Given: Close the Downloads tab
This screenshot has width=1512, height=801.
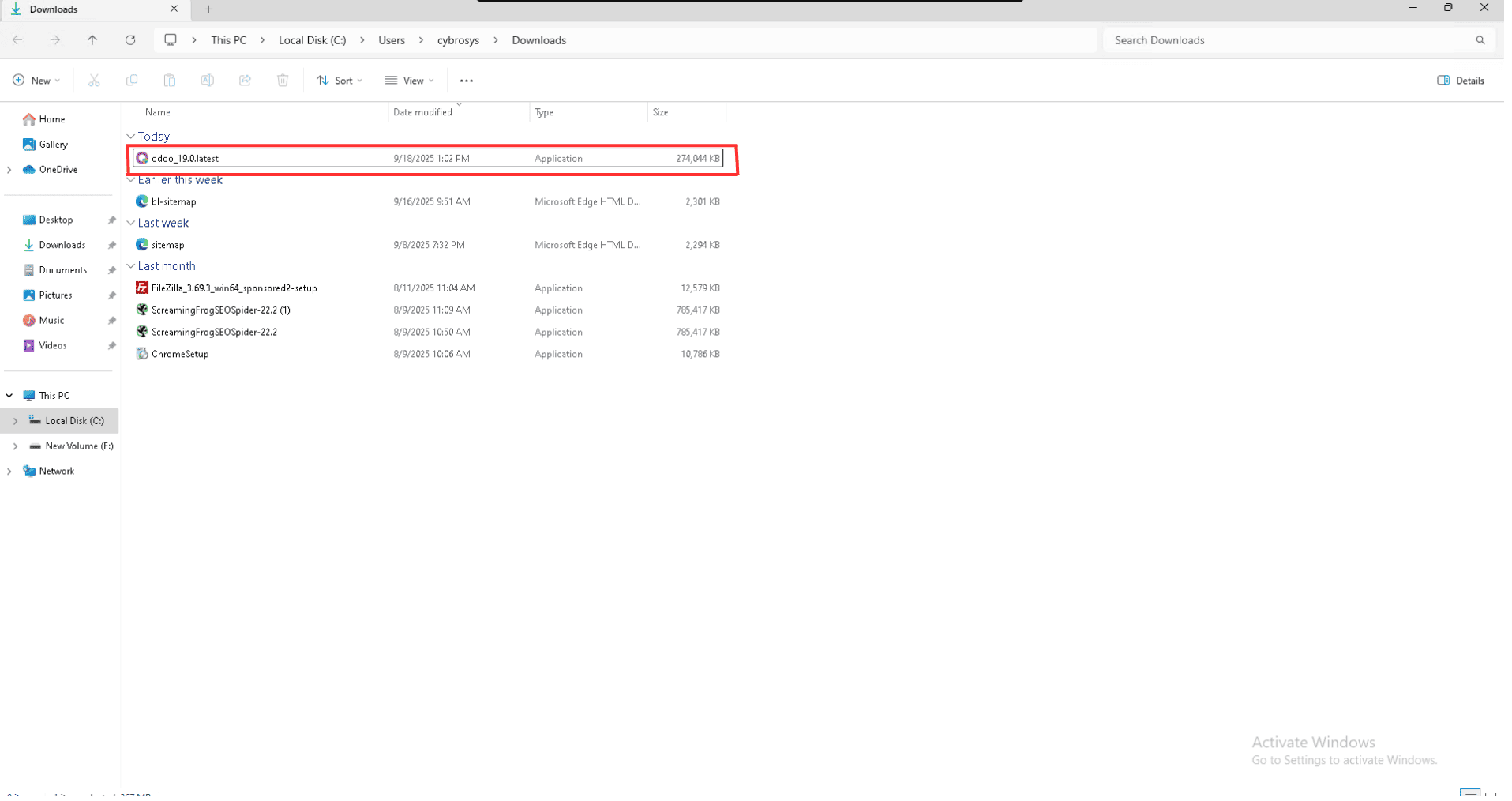Looking at the screenshot, I should (x=174, y=9).
